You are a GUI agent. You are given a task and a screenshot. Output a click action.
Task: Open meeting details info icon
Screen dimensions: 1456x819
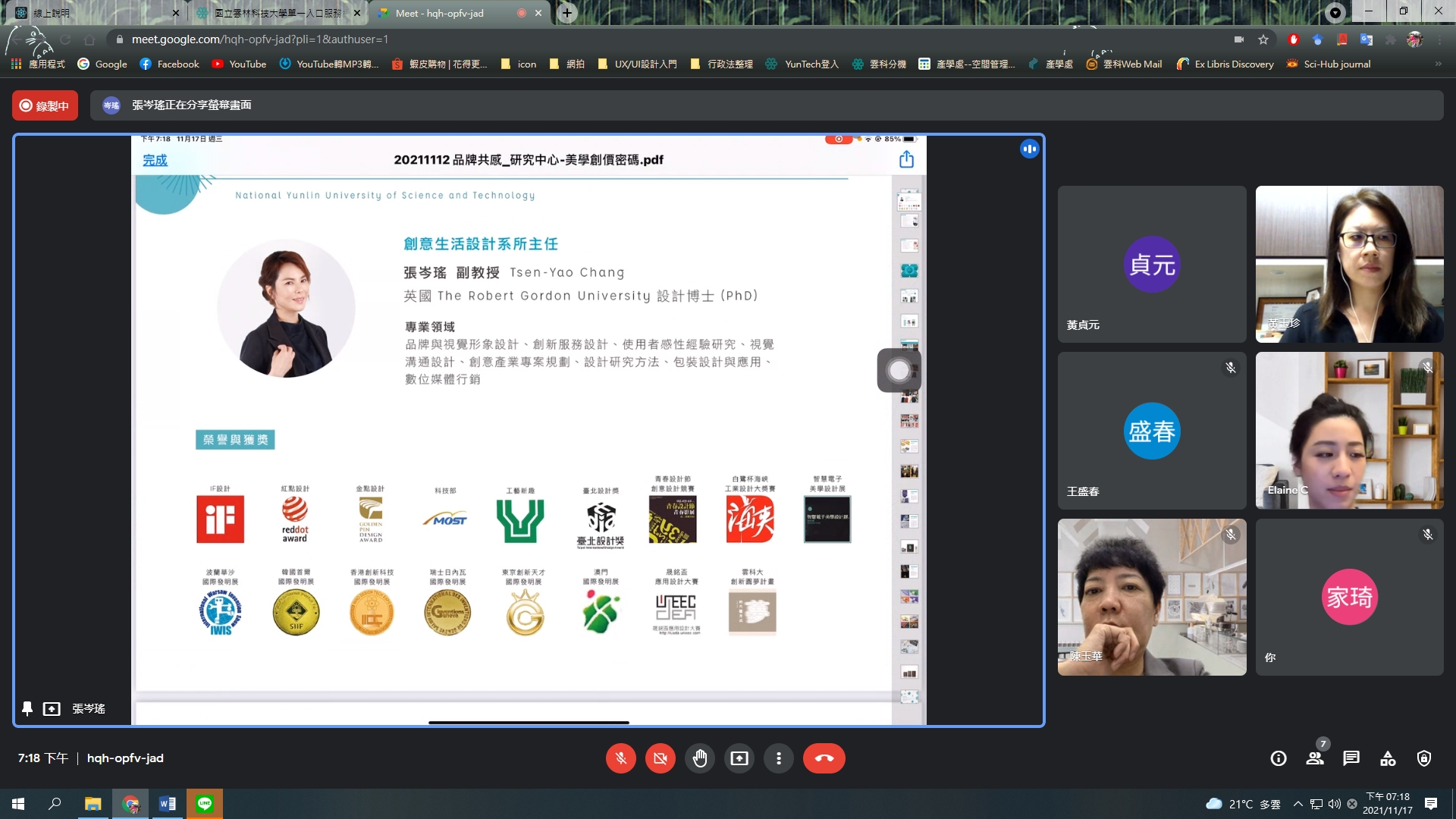(1279, 758)
